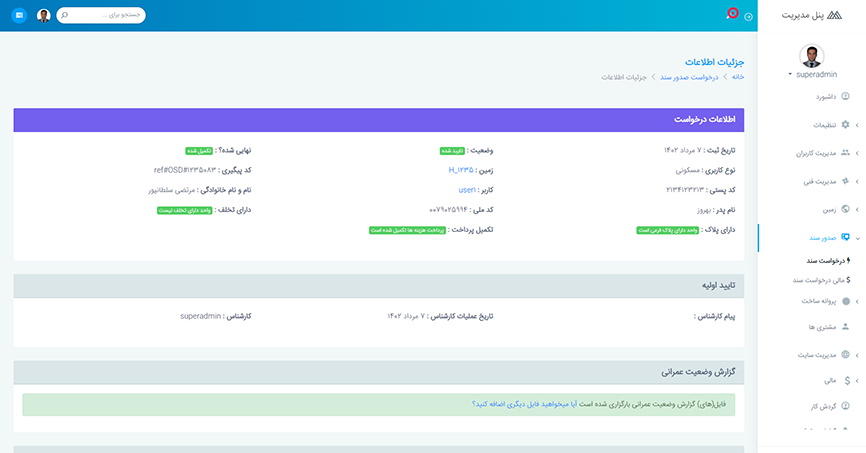
Task: Click the sidebar collapse arrow icon in header
Action: tap(749, 17)
